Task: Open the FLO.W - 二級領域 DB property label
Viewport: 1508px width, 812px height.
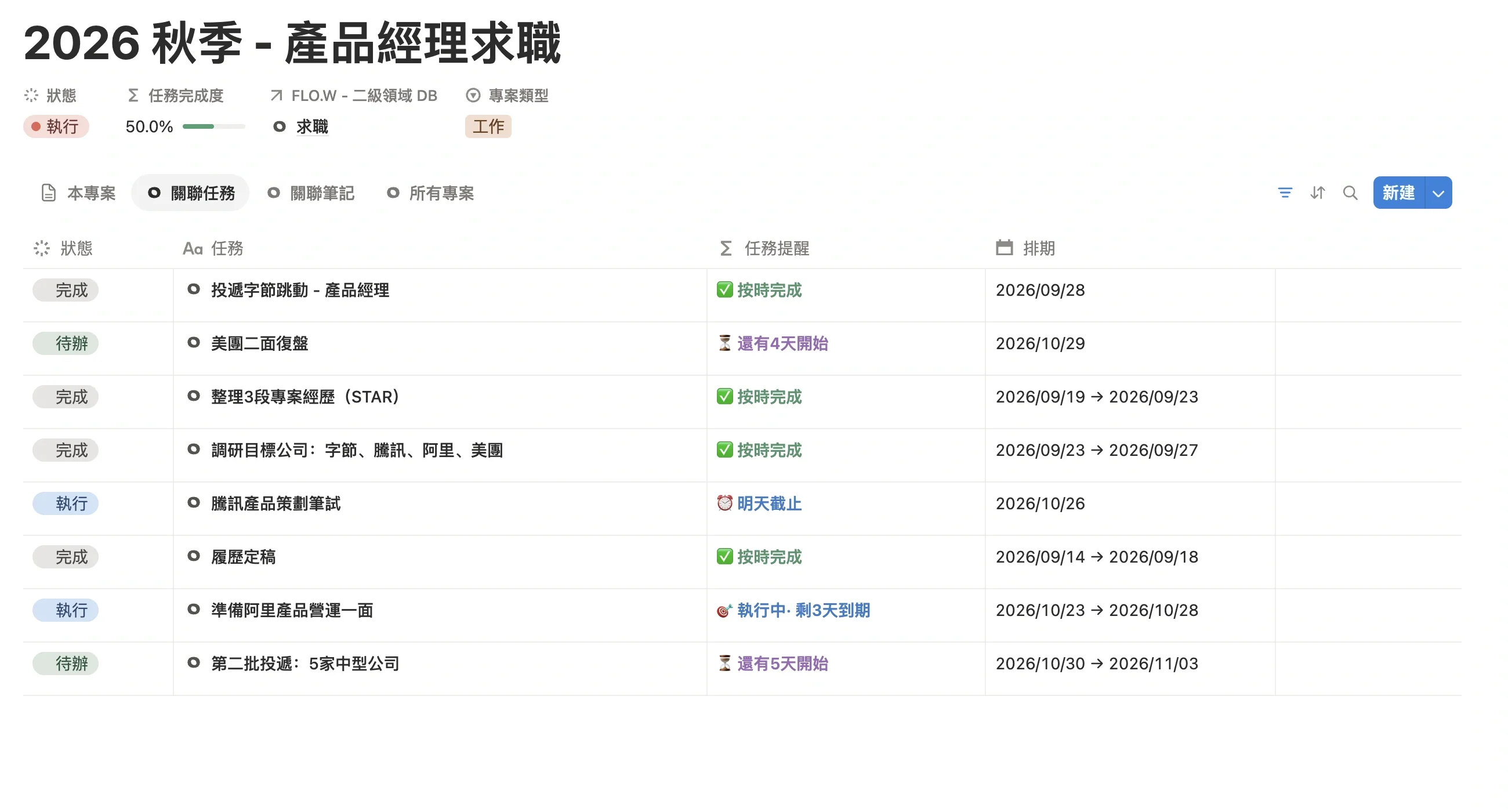Action: (354, 96)
